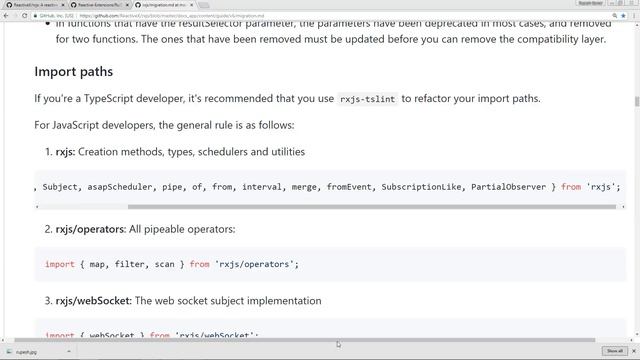Reload the page with the refresh icon
This screenshot has width=640, height=360.
coord(24,16)
